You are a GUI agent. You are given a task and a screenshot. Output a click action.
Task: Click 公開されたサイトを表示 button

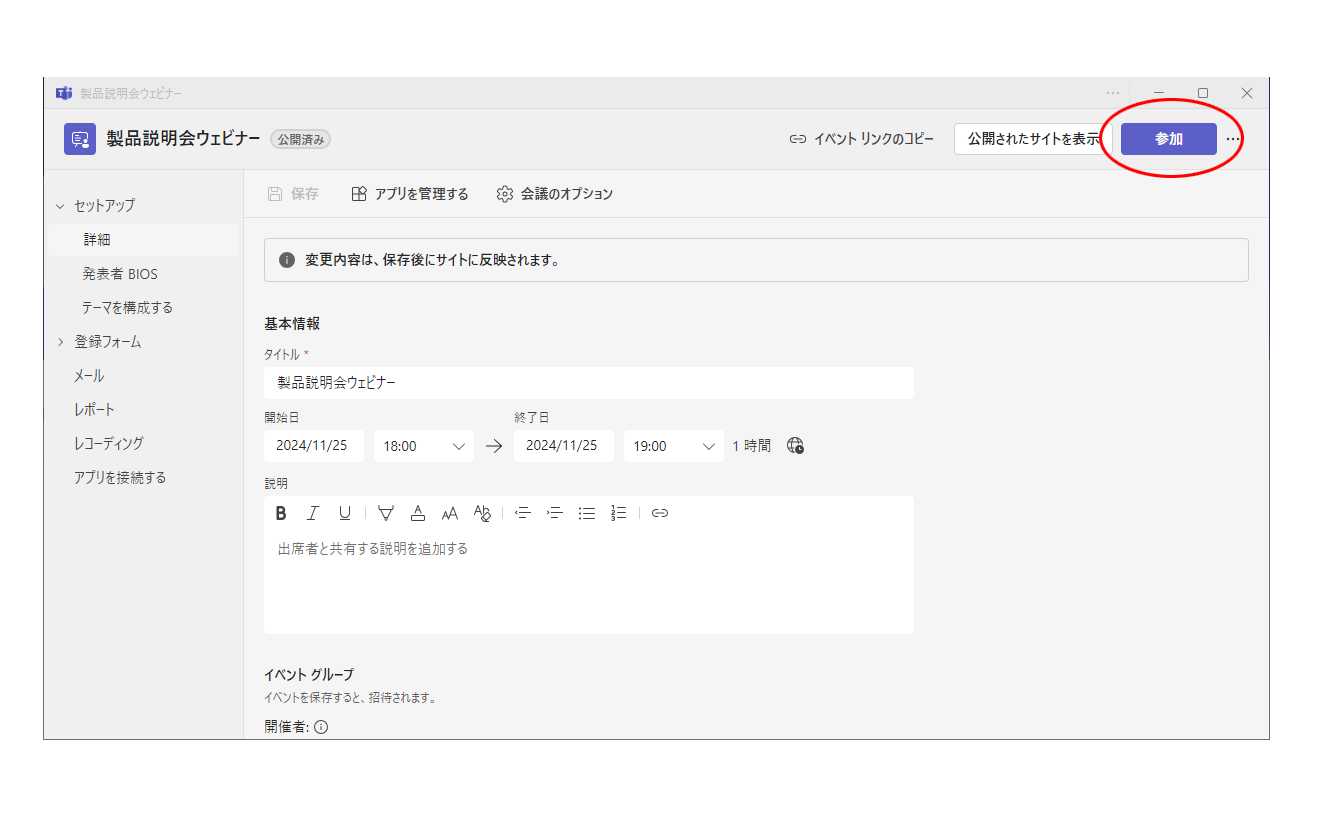tap(1033, 139)
